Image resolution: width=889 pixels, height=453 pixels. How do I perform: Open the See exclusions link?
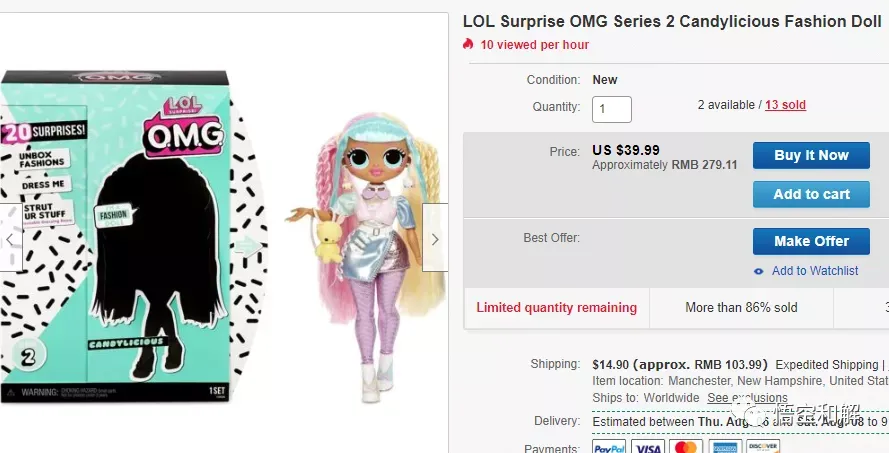[747, 398]
